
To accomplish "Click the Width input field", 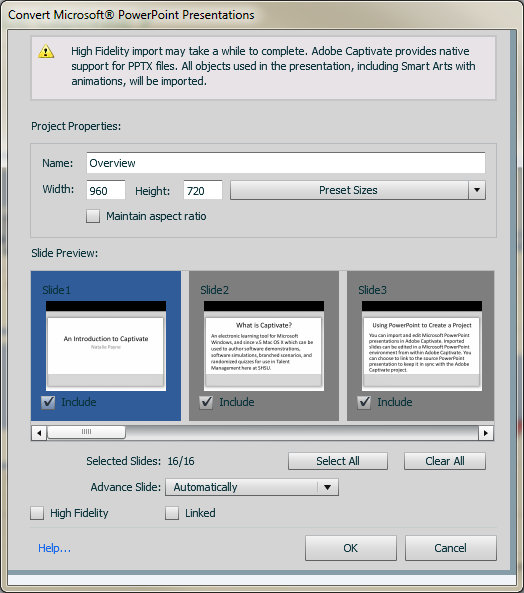I will (x=106, y=190).
